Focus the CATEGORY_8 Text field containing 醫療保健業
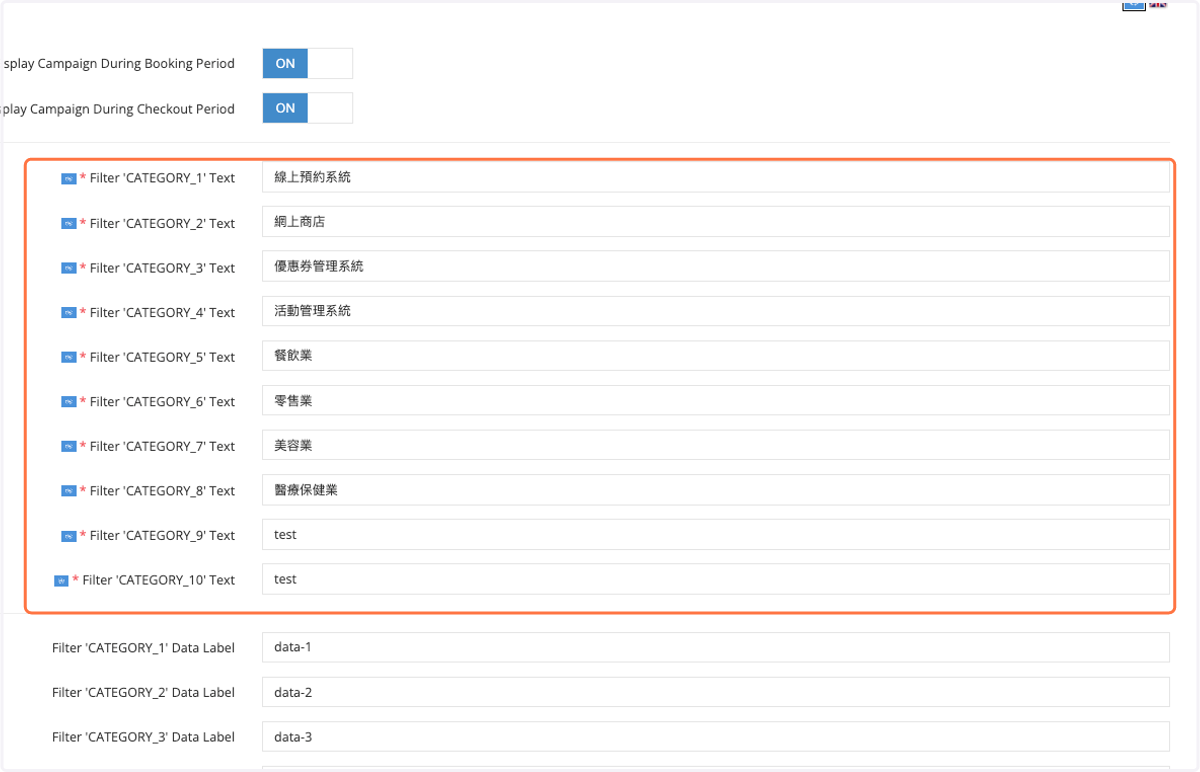 coord(716,489)
